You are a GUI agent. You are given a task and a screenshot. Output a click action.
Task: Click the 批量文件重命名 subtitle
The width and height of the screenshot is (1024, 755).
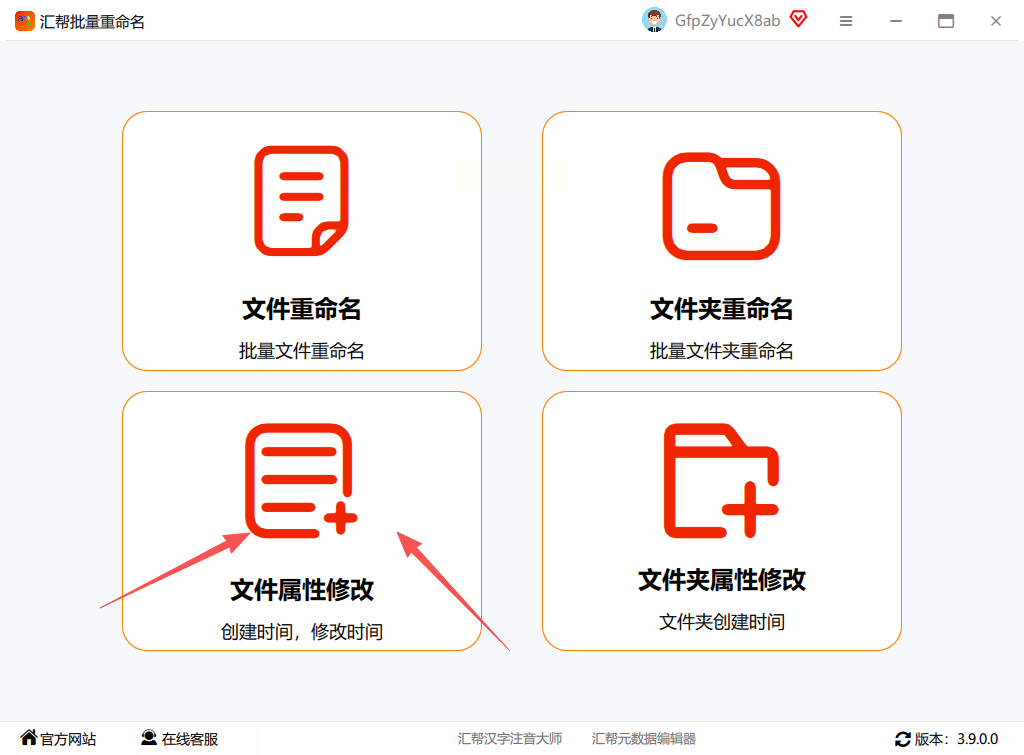302,351
